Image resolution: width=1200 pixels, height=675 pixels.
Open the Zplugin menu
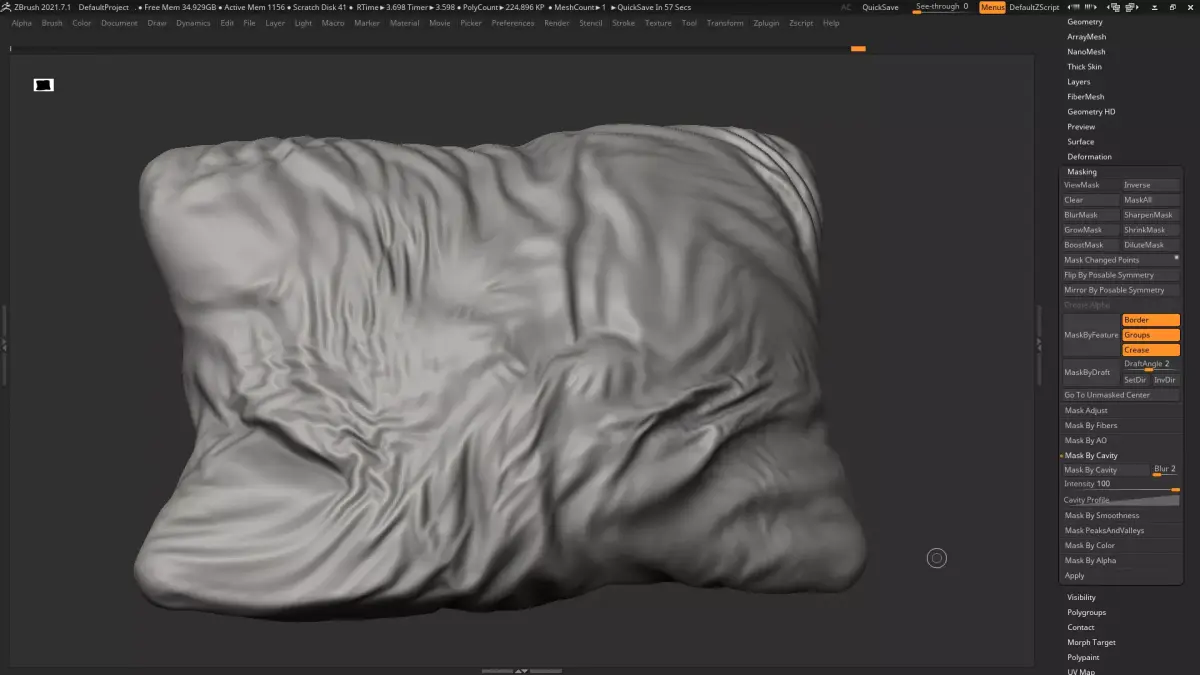coord(766,23)
